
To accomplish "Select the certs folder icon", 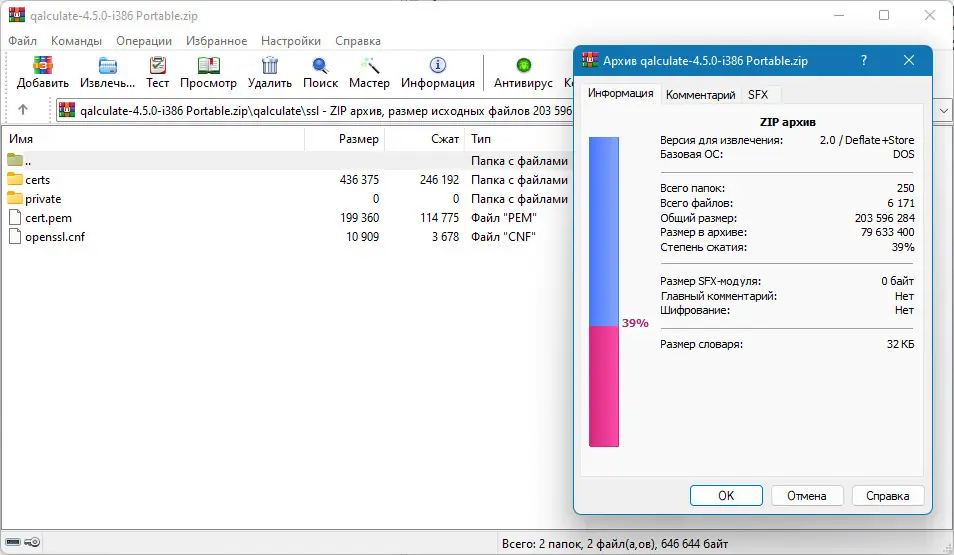I will click(15, 179).
